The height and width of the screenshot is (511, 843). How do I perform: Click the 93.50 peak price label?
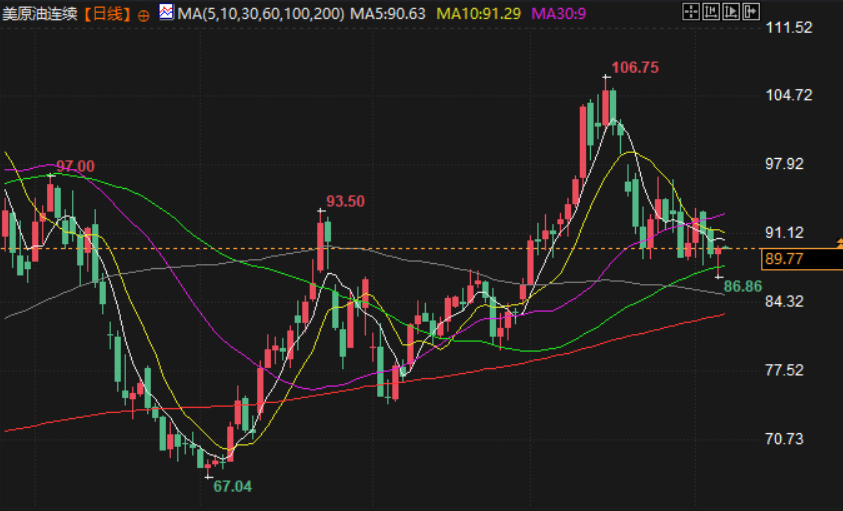(345, 201)
